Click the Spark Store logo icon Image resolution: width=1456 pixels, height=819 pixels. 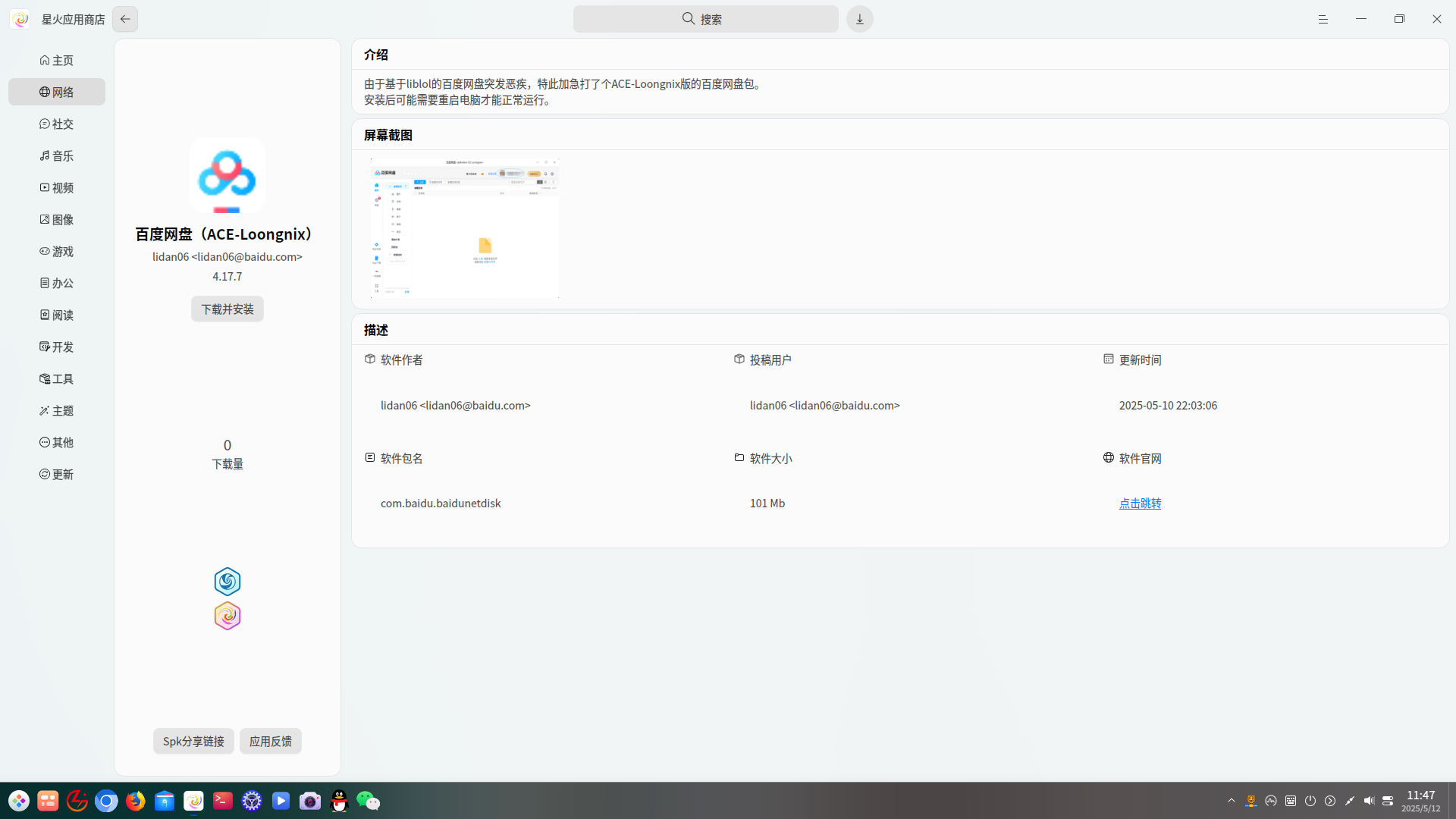click(20, 19)
